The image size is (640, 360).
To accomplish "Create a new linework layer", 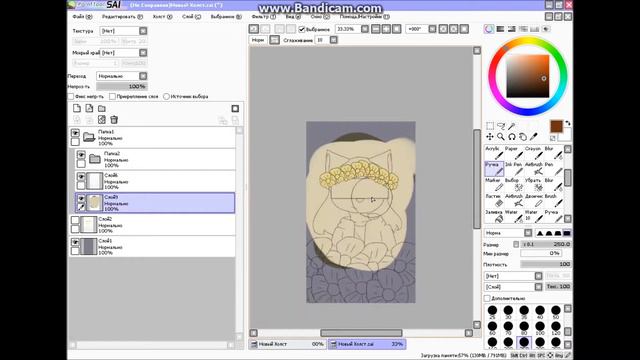I will 89,108.
